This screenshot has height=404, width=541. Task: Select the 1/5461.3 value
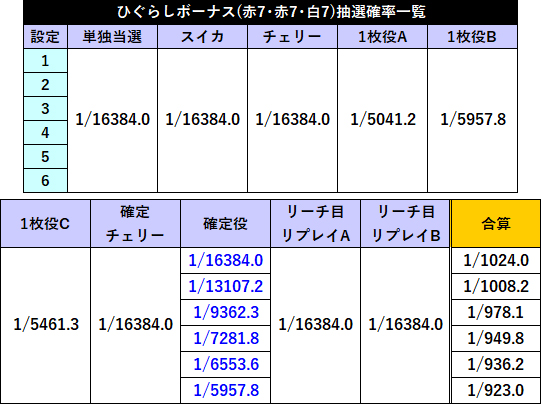coord(46,325)
